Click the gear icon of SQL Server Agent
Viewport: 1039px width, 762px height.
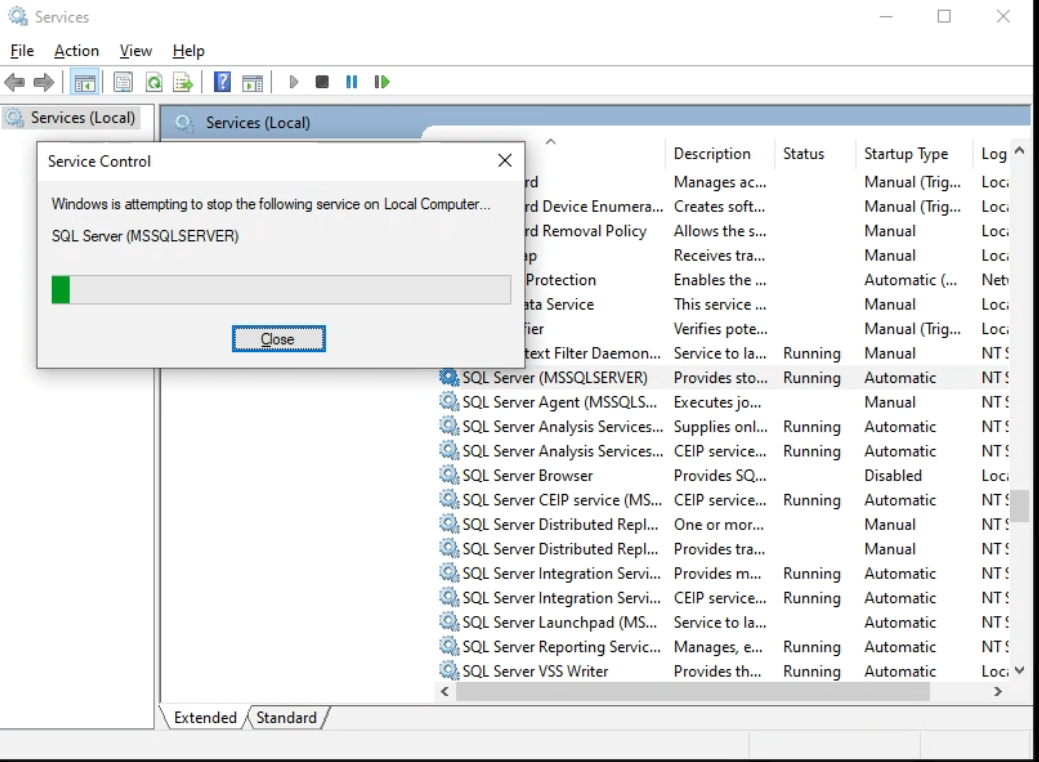pyautogui.click(x=449, y=402)
